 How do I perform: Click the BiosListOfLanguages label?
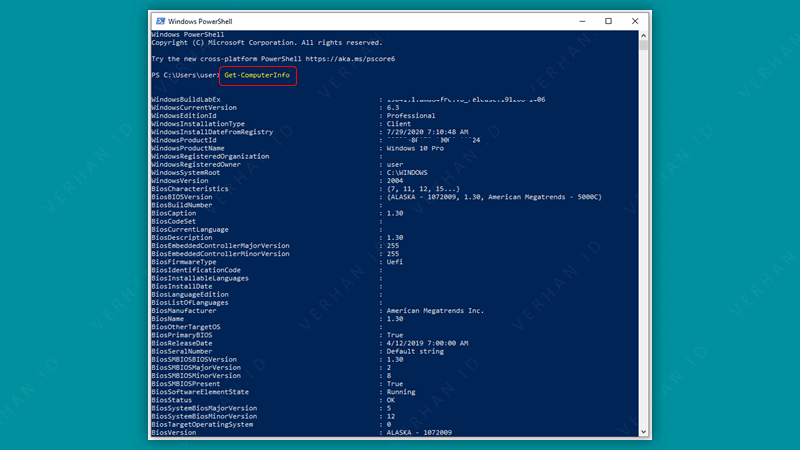[x=190, y=303]
